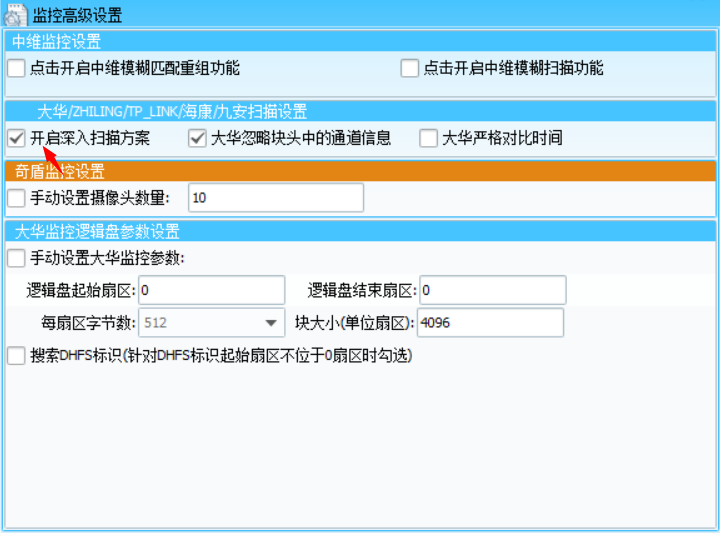720x533 pixels.
Task: Tick 大华严格对比时间 checkbox
Action: click(x=428, y=138)
